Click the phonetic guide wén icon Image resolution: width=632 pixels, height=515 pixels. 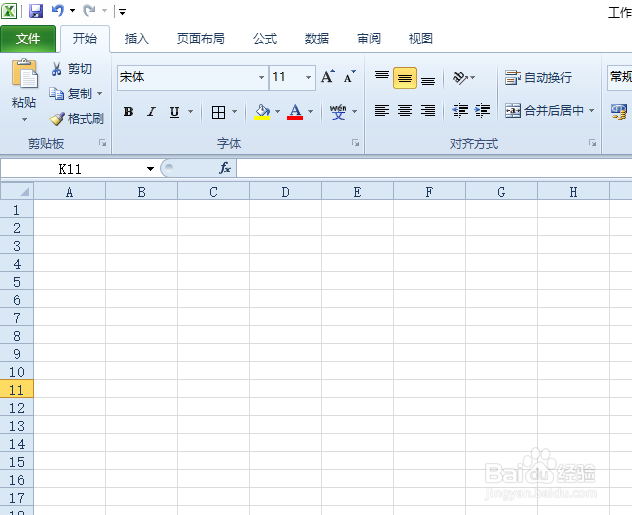338,112
